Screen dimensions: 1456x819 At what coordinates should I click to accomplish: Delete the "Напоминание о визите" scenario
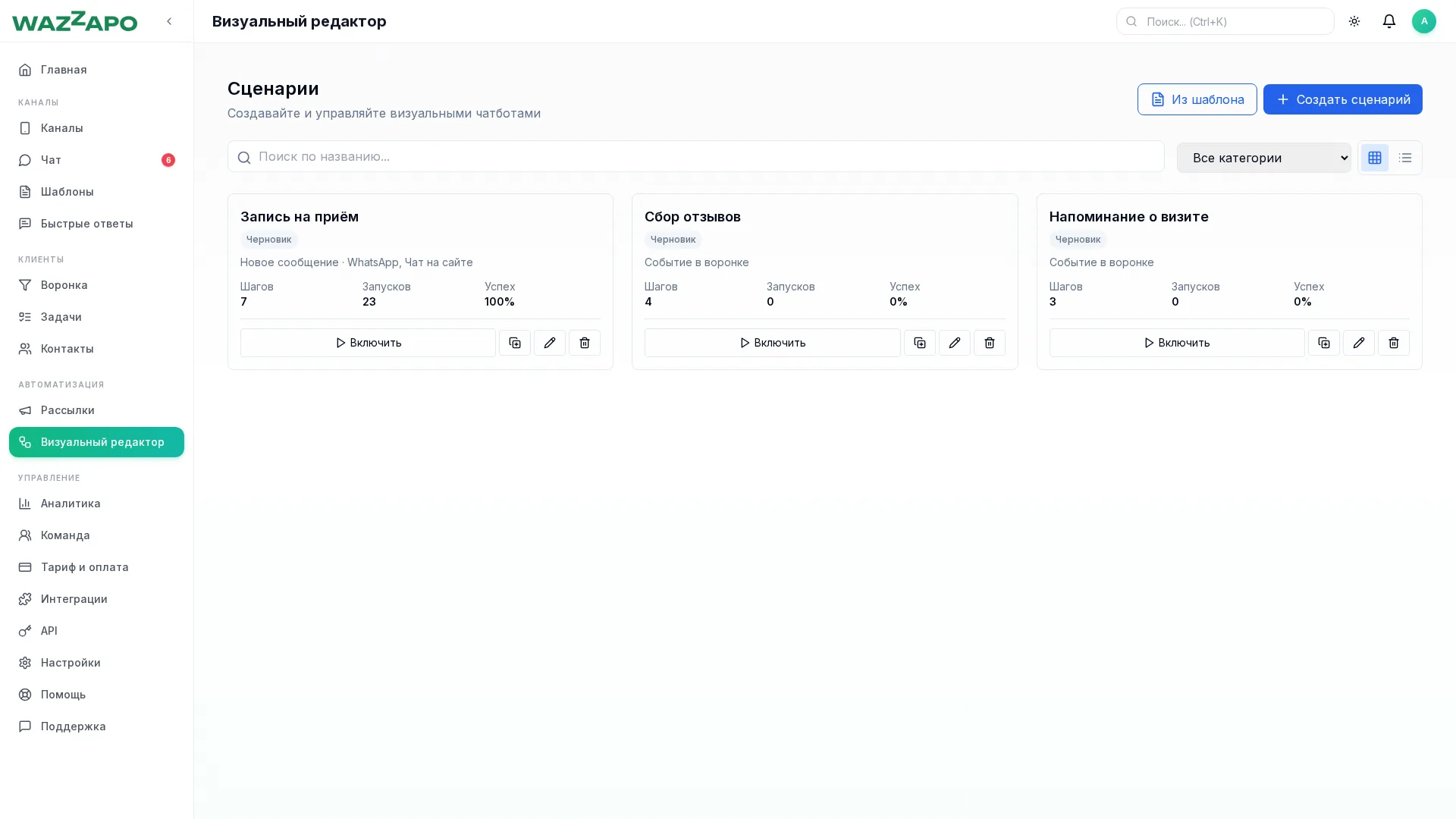click(1394, 343)
